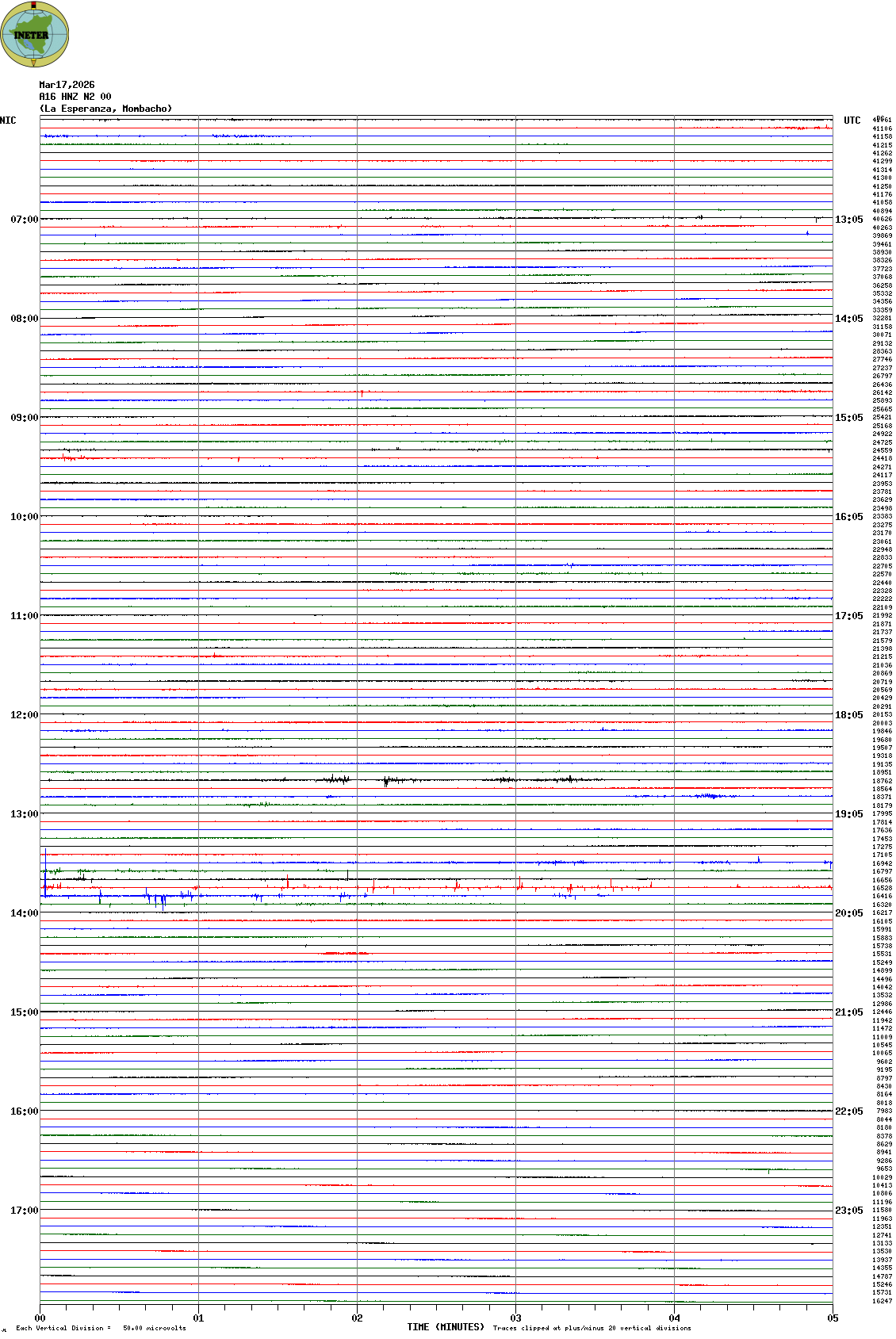Click the 02 minute mark on the time axis

357,1318
